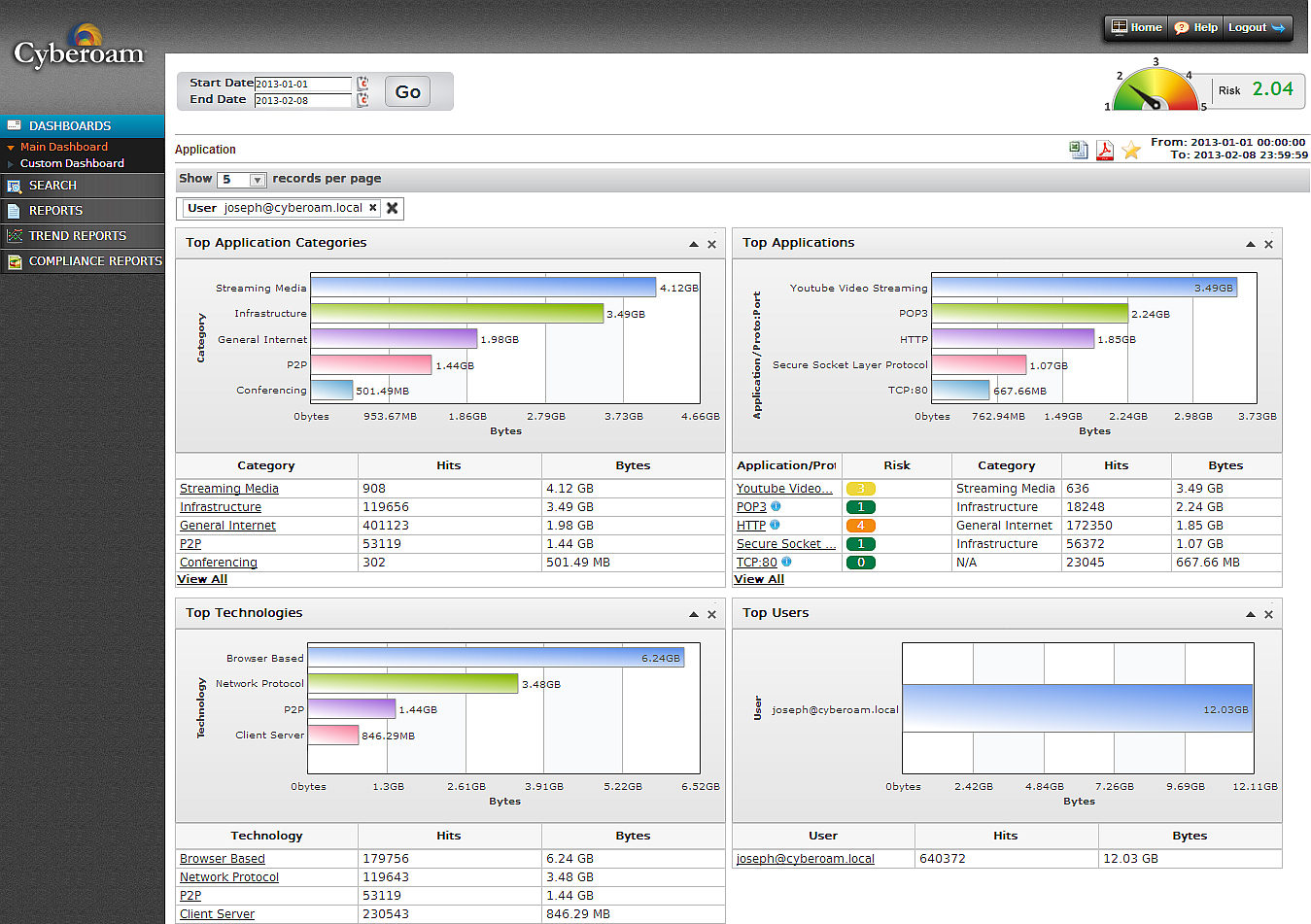Screen dimensions: 1311x924
Task: Click the HTTP info icon
Action: (775, 525)
